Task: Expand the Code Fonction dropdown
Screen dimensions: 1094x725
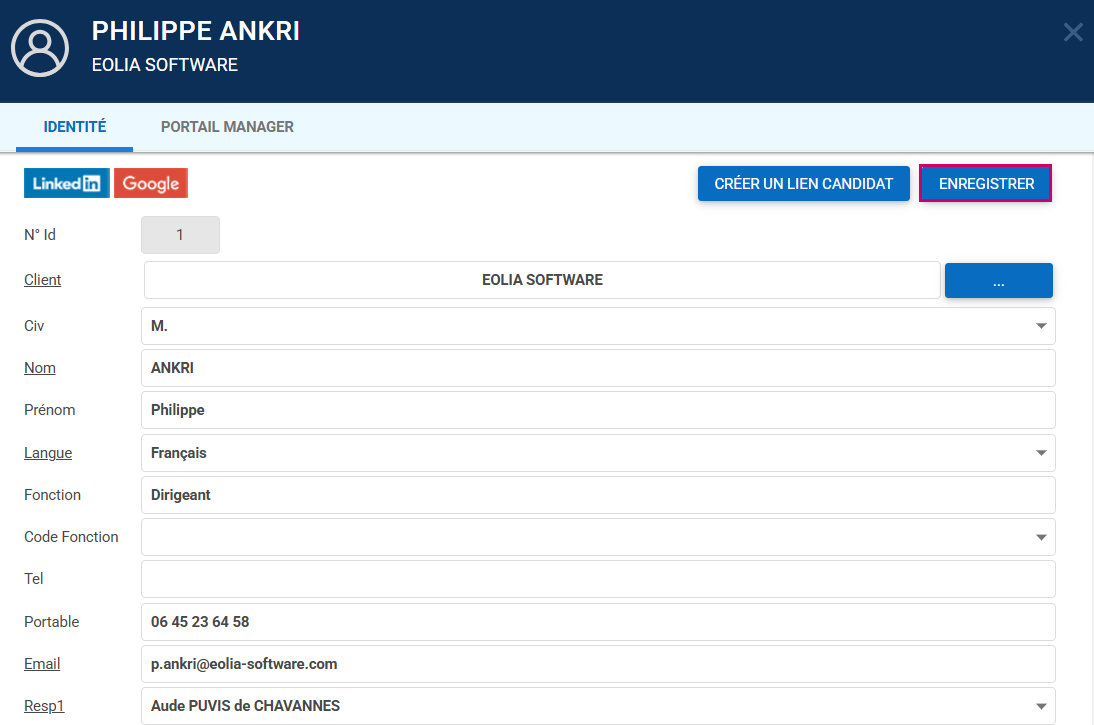Action: 1040,537
